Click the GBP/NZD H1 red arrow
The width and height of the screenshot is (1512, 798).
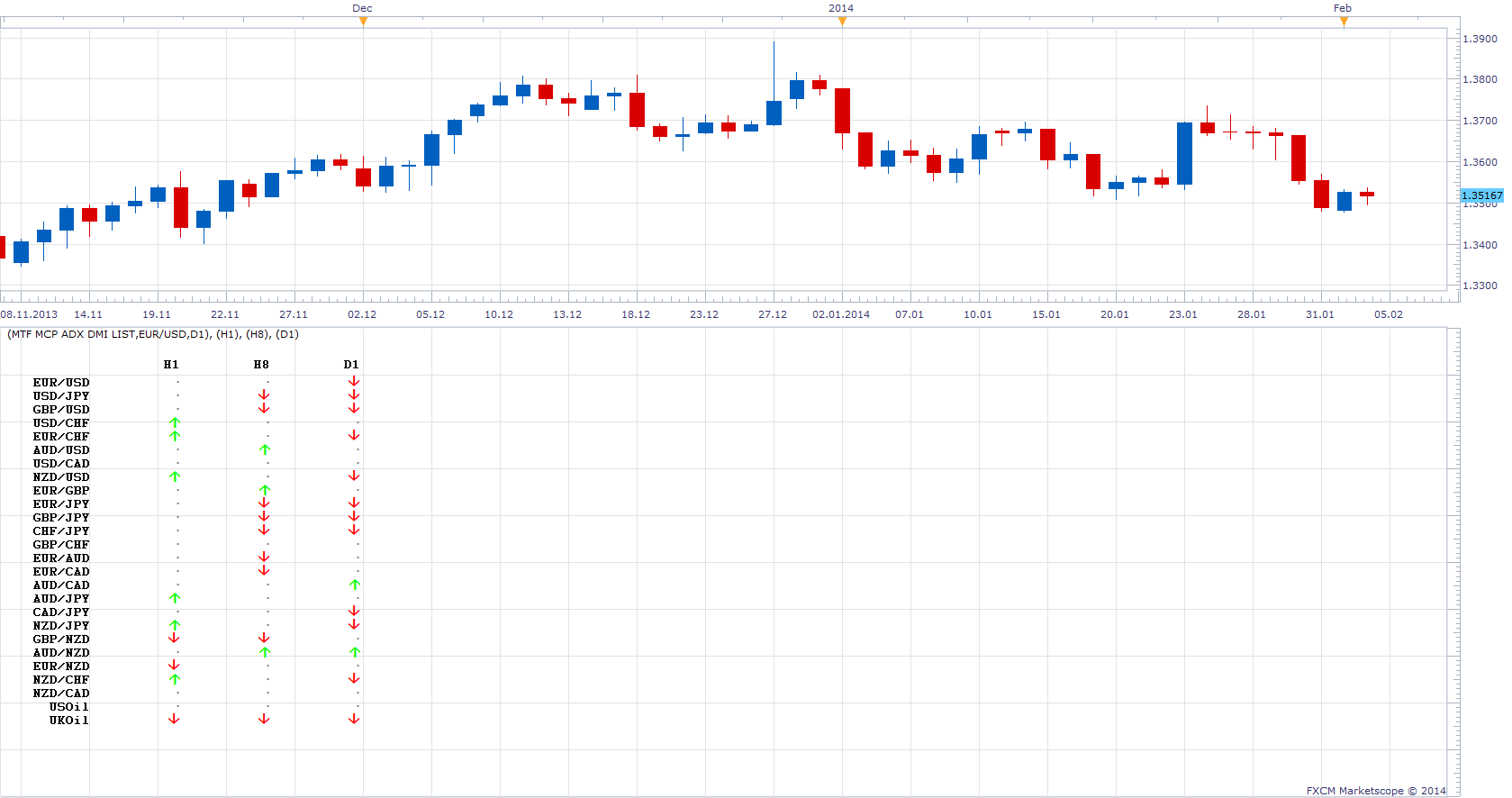point(174,638)
